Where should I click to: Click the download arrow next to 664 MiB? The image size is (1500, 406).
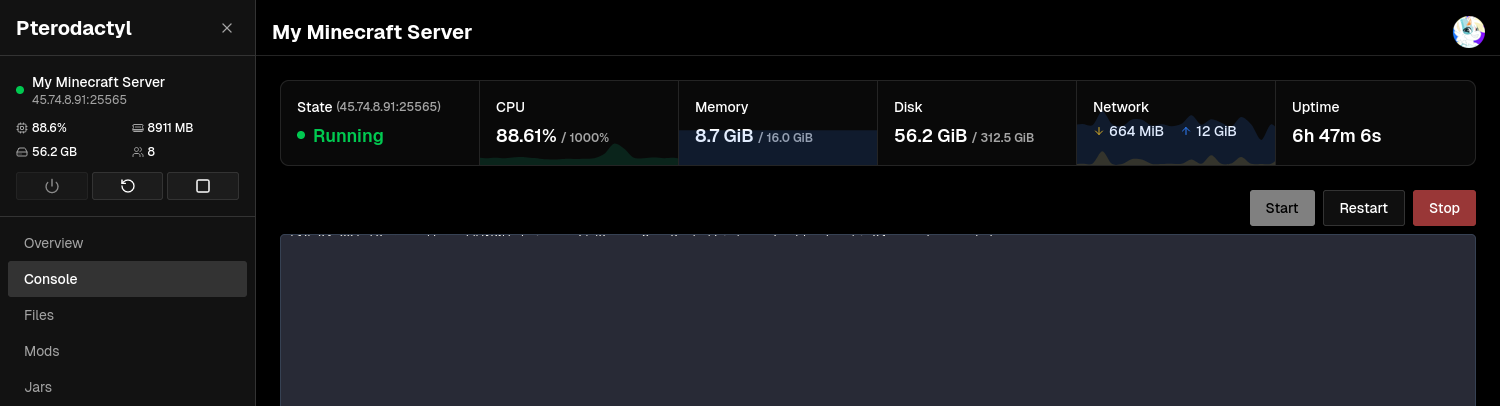pos(1098,131)
